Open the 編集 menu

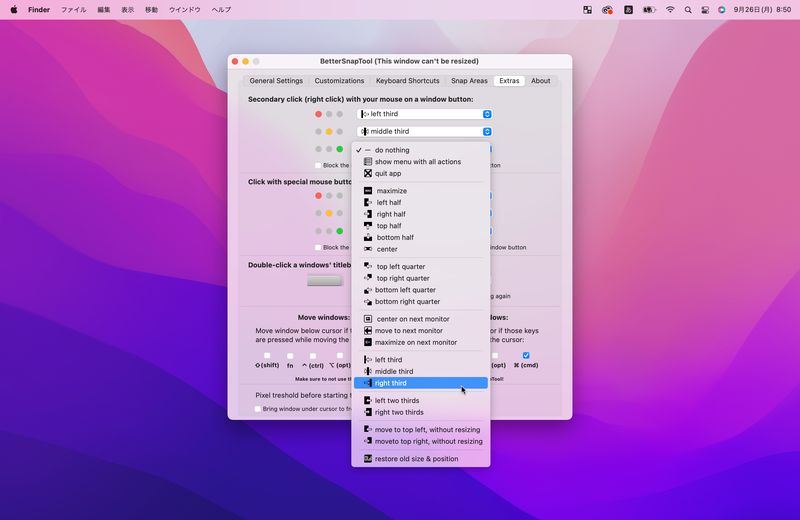pyautogui.click(x=104, y=10)
